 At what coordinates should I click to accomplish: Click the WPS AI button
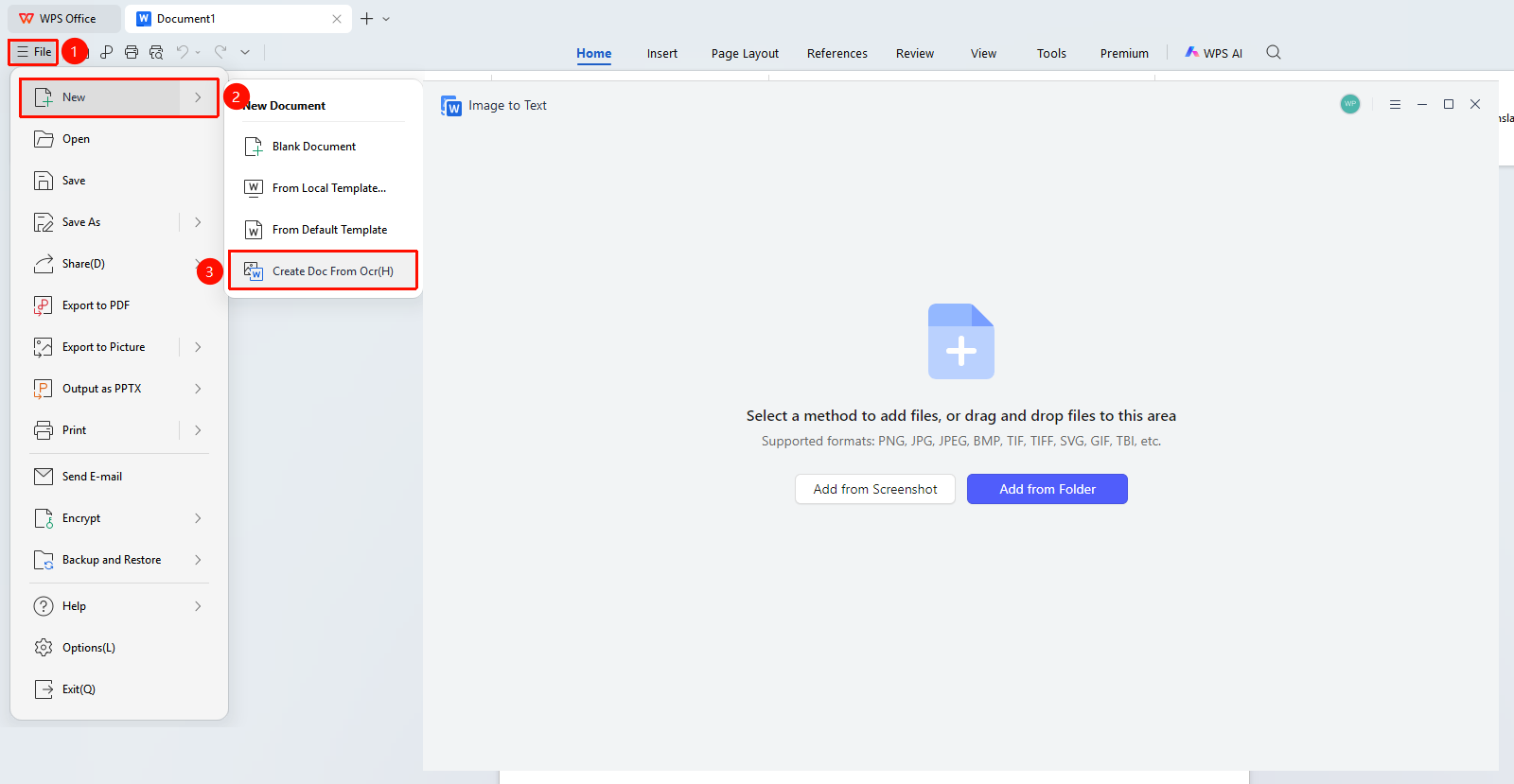coord(1214,53)
